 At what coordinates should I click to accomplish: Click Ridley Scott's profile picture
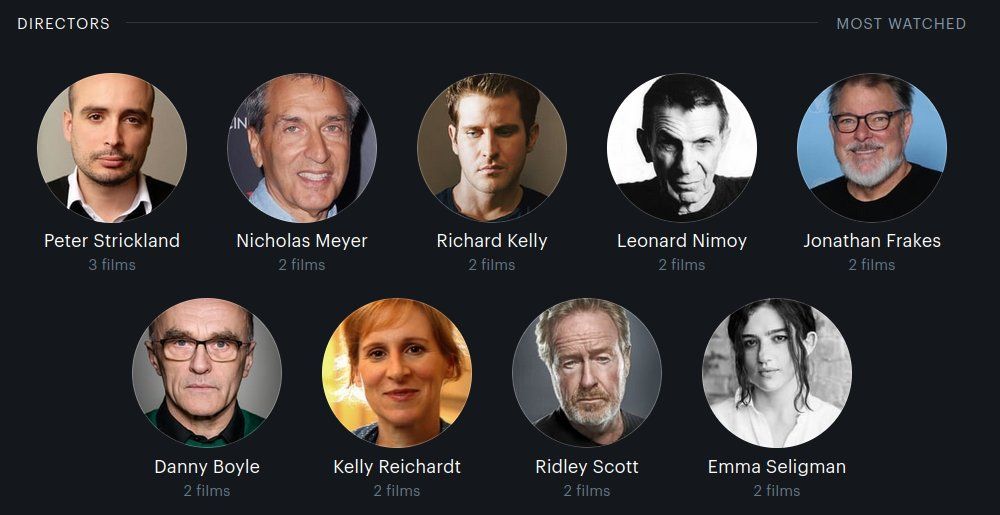coord(587,373)
